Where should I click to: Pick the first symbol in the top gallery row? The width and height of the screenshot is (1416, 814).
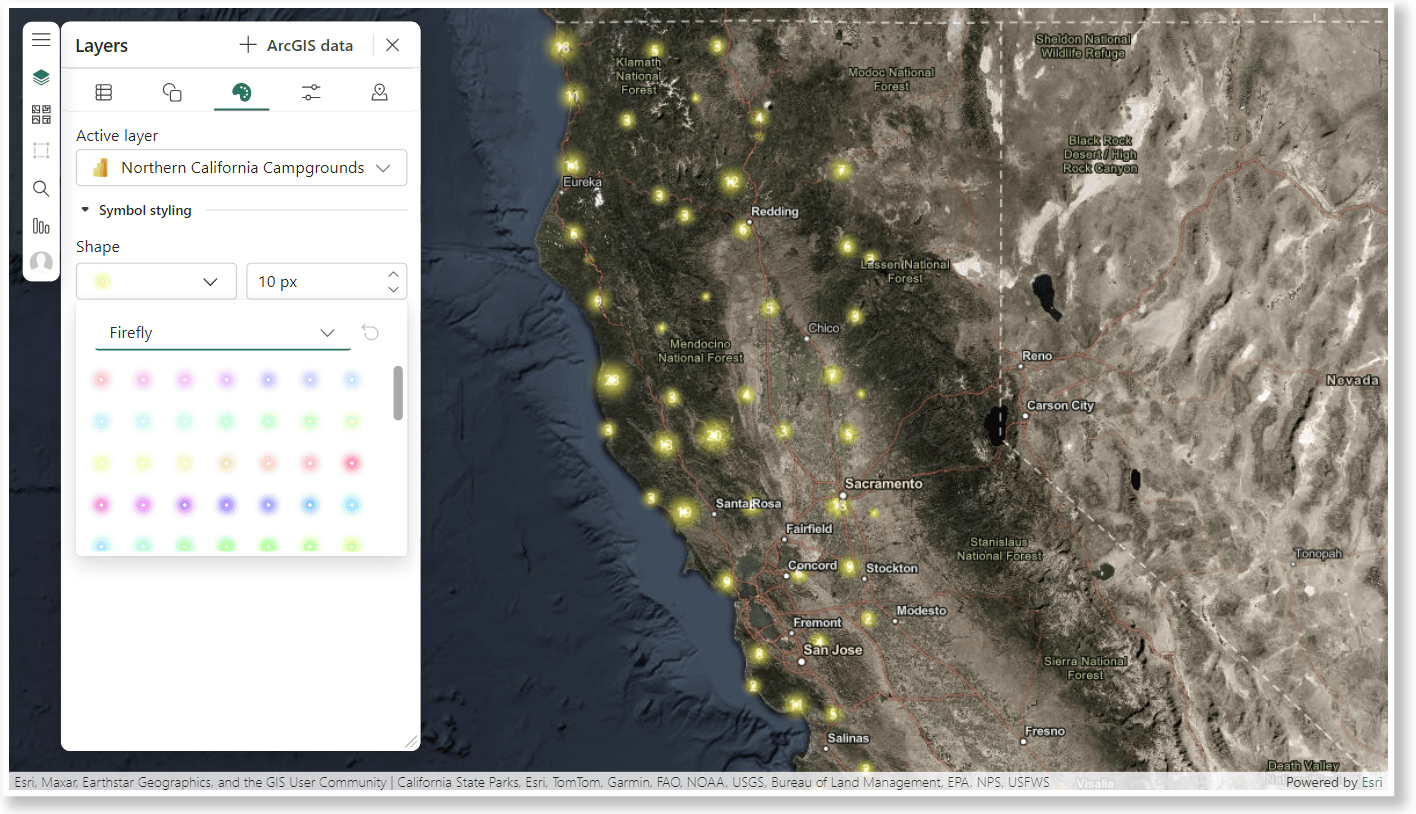click(101, 380)
